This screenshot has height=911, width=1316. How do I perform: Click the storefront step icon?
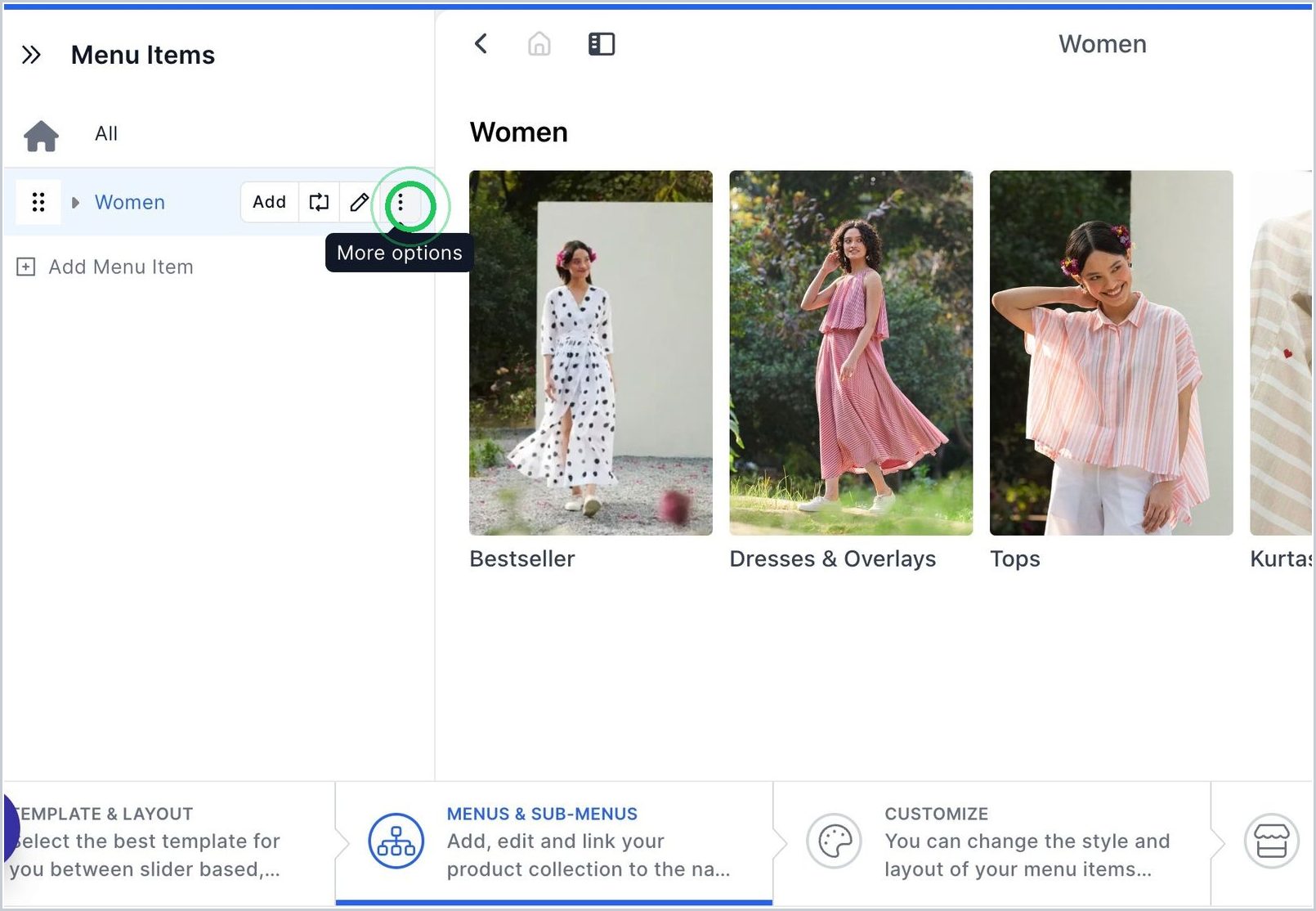[x=1272, y=841]
